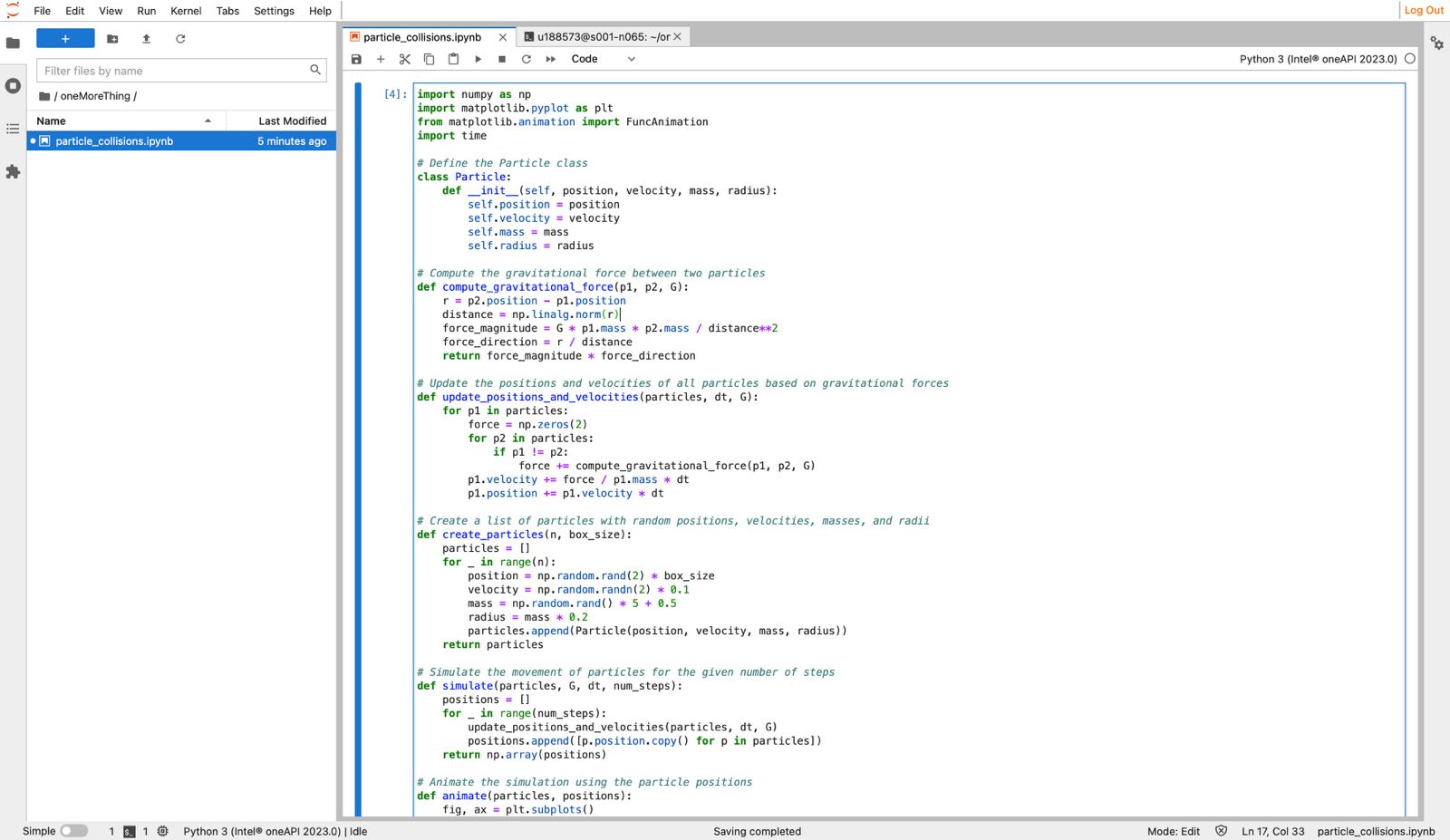Open the Extension Manager sidebar
This screenshot has width=1450, height=840.
click(x=13, y=172)
